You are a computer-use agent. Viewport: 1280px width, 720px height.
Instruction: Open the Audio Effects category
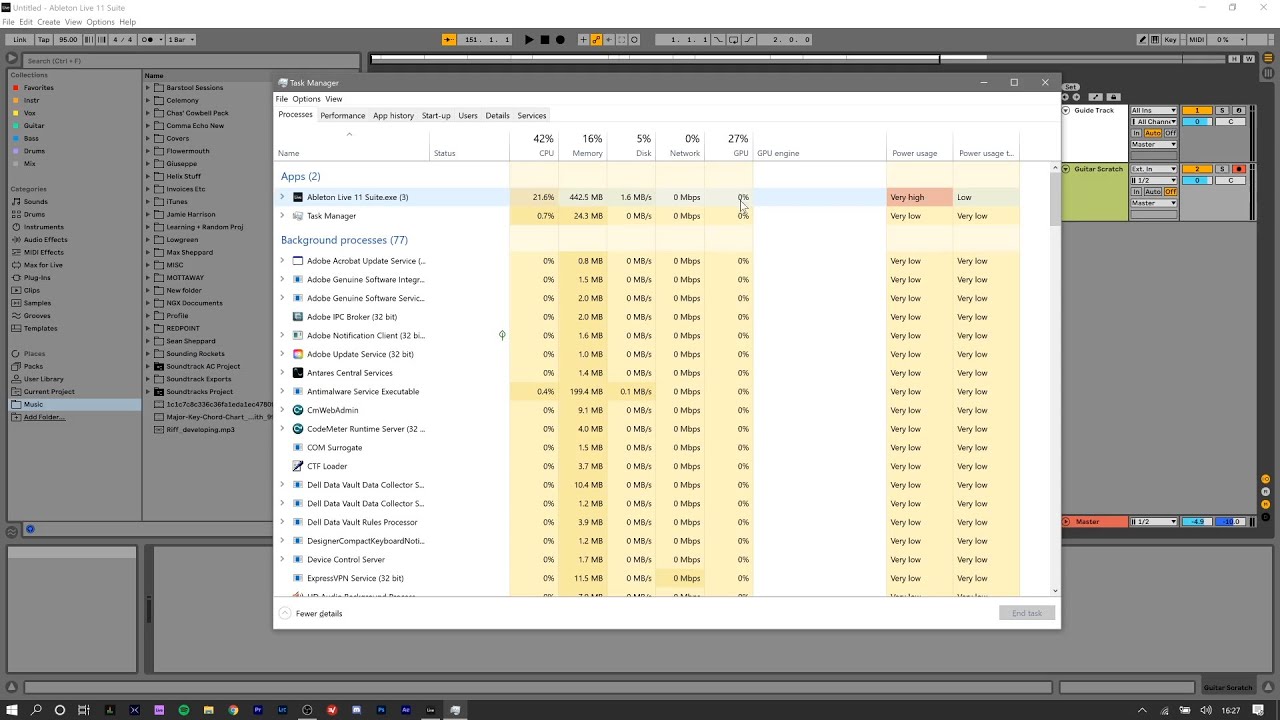coord(45,239)
